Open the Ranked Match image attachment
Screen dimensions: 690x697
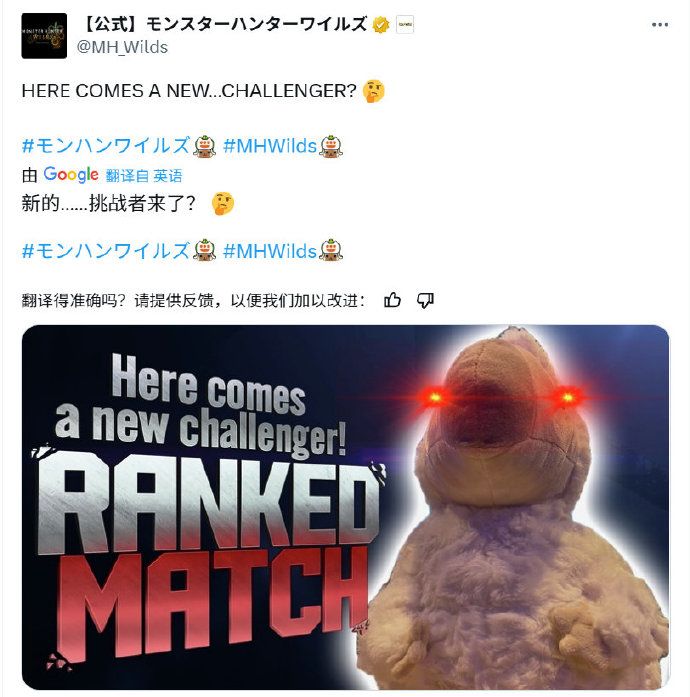tap(345, 507)
